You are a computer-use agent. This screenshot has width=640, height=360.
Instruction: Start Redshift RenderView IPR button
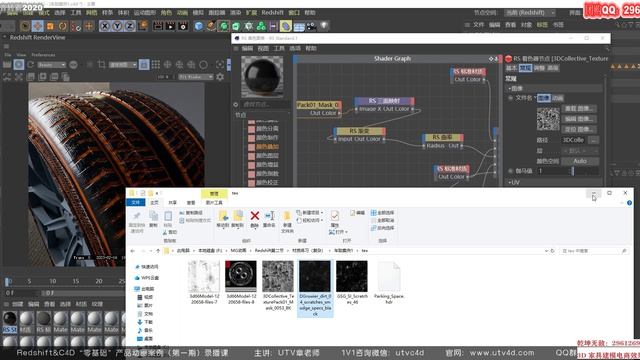coord(19,64)
